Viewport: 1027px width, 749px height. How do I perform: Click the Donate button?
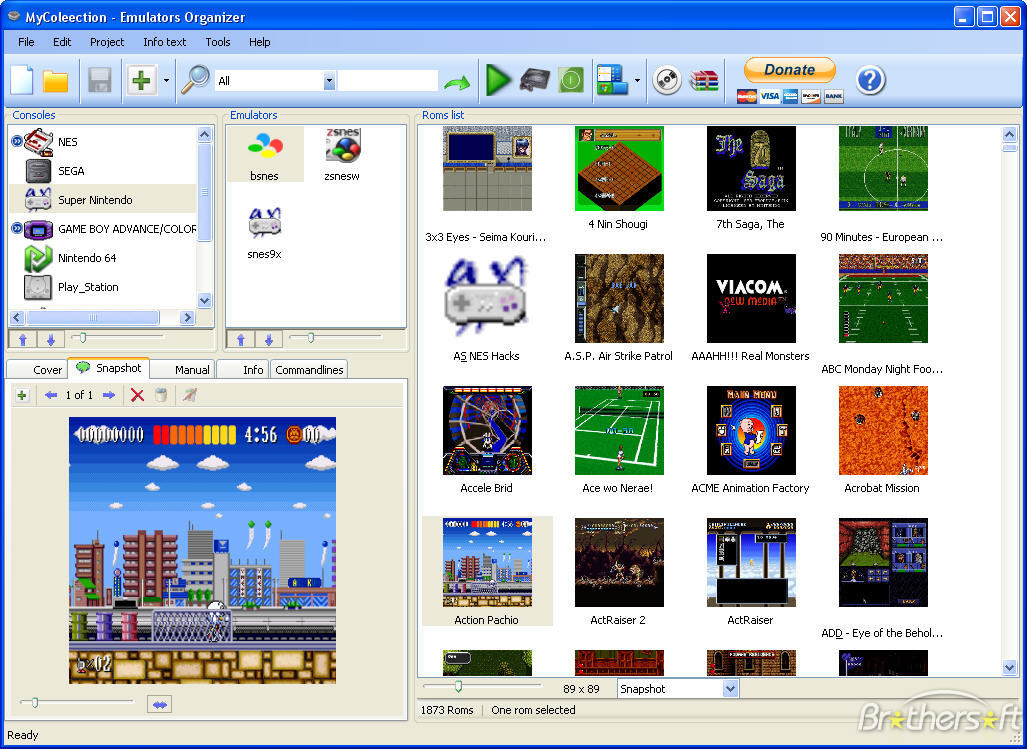pyautogui.click(x=790, y=70)
